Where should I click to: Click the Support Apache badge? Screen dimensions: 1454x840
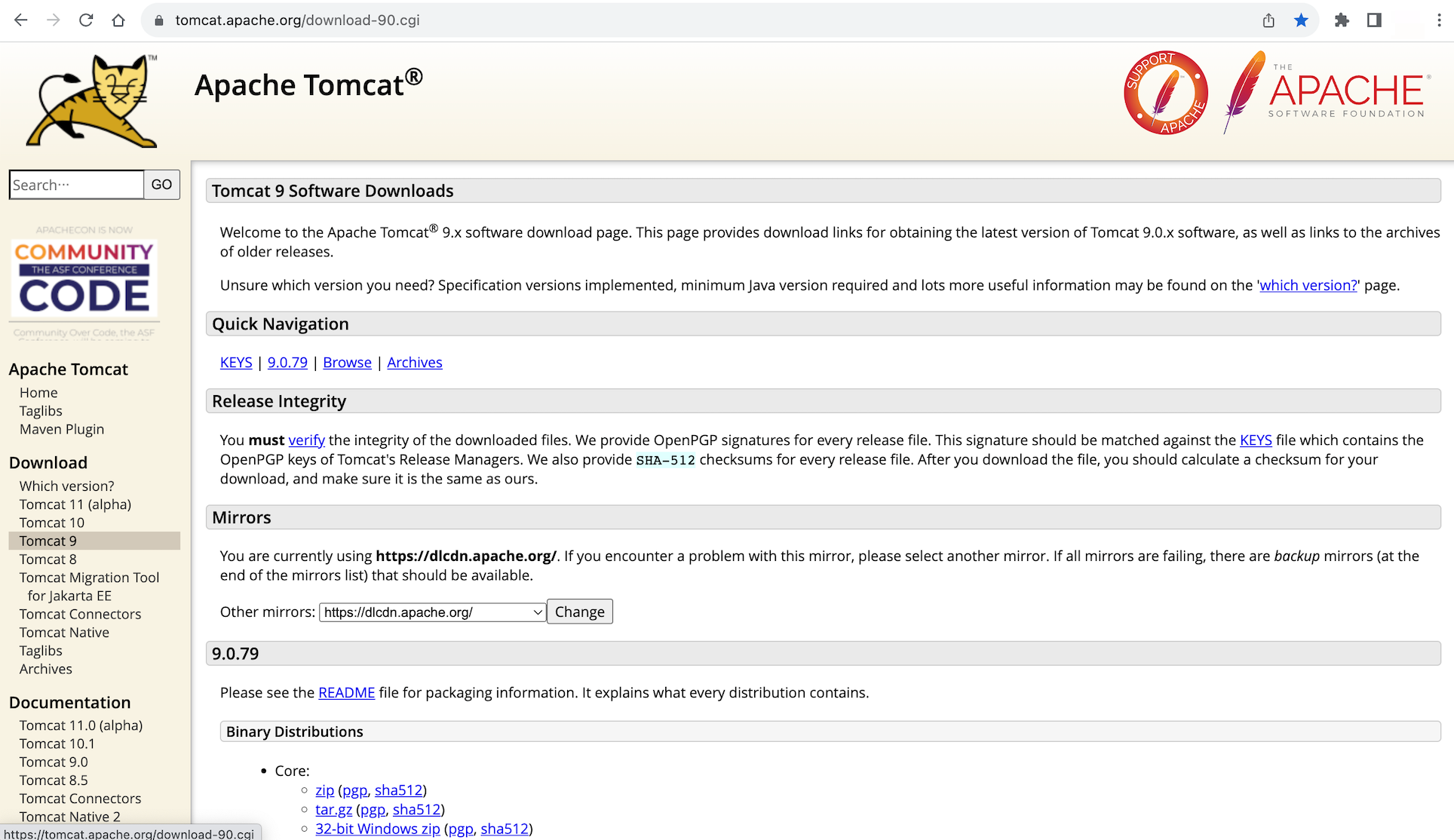1165,93
